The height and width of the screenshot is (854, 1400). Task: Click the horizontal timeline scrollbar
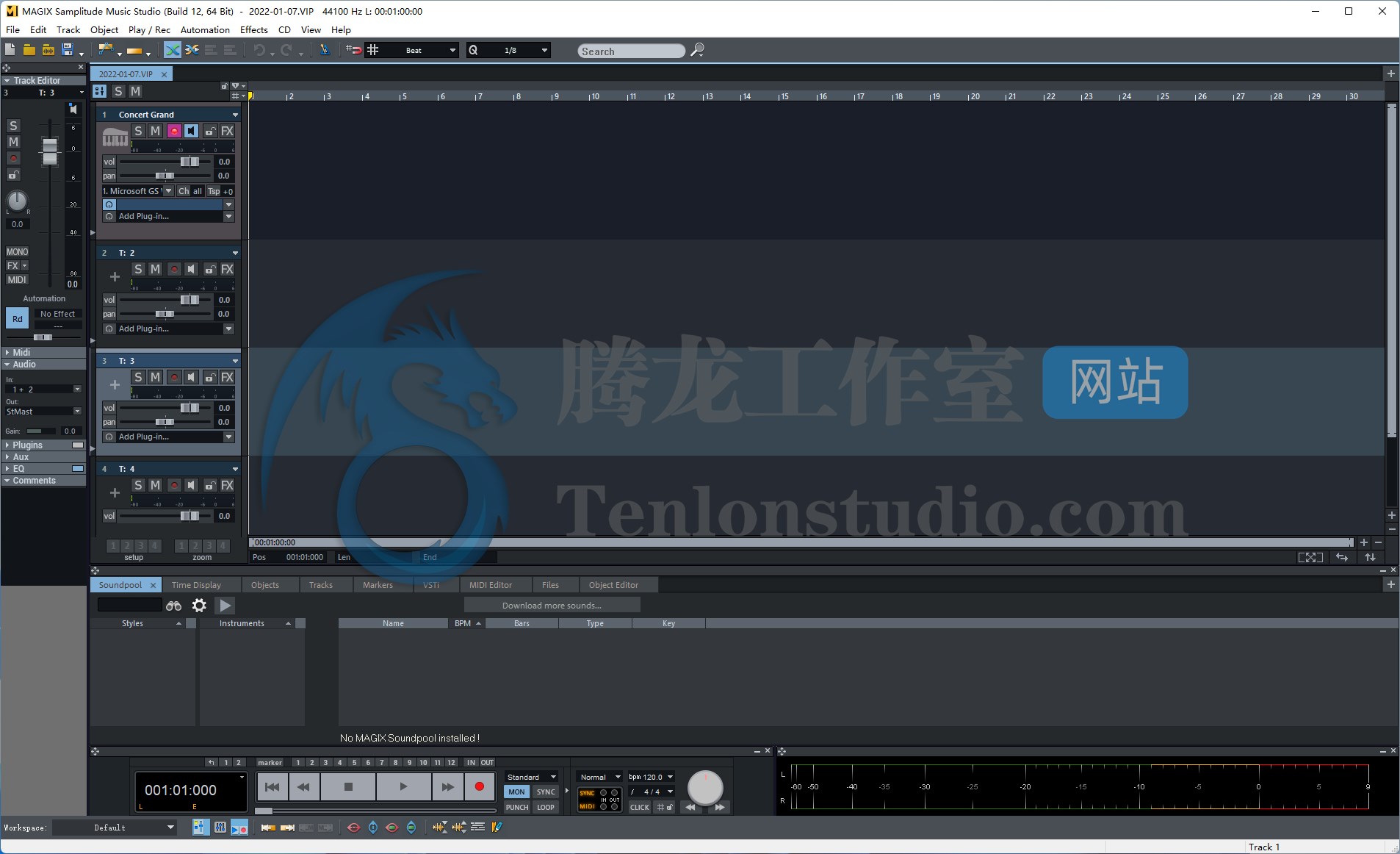click(x=801, y=542)
